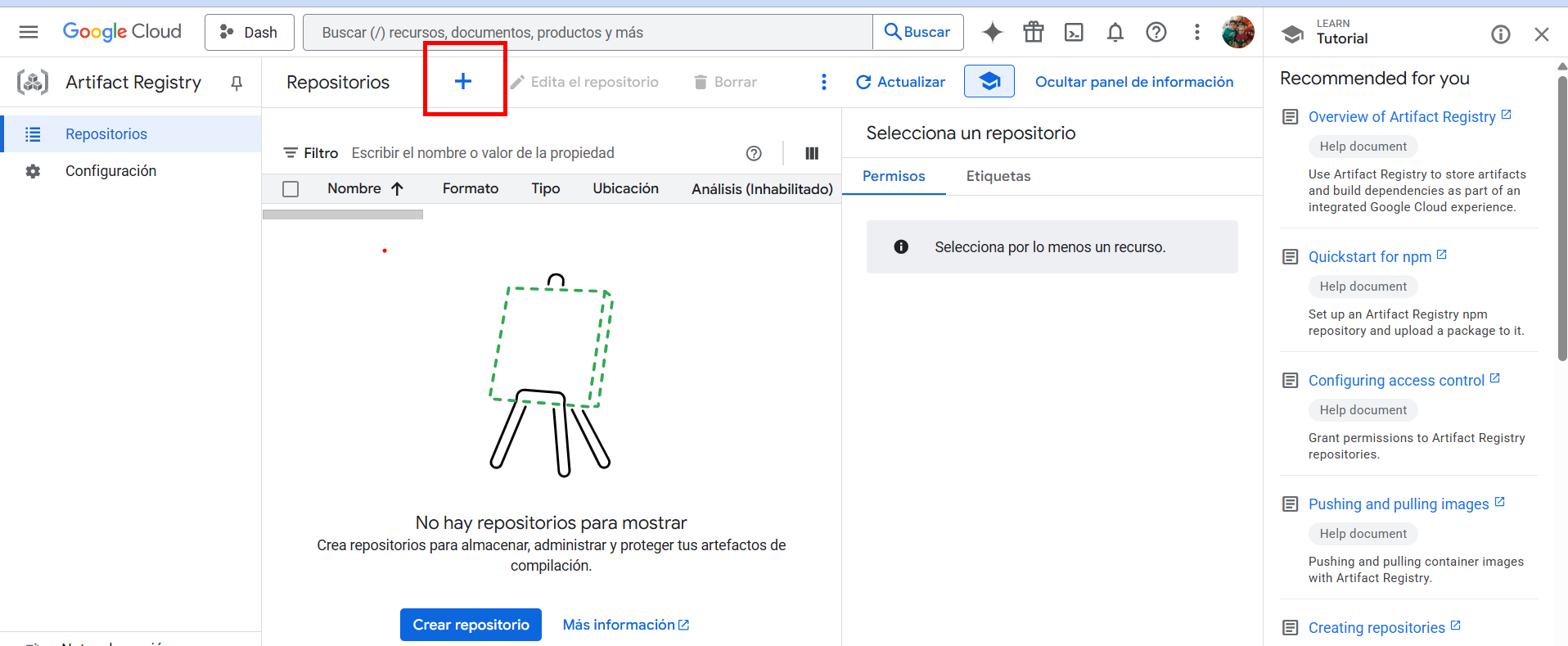This screenshot has width=1568, height=646.
Task: Open the Dash project selector
Action: tap(250, 32)
